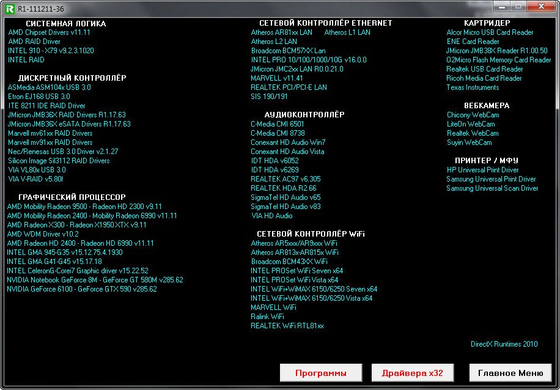The width and height of the screenshot is (560, 390).
Task: Choose Etron EJ168 USB 3.0
Action: (x=39, y=96)
